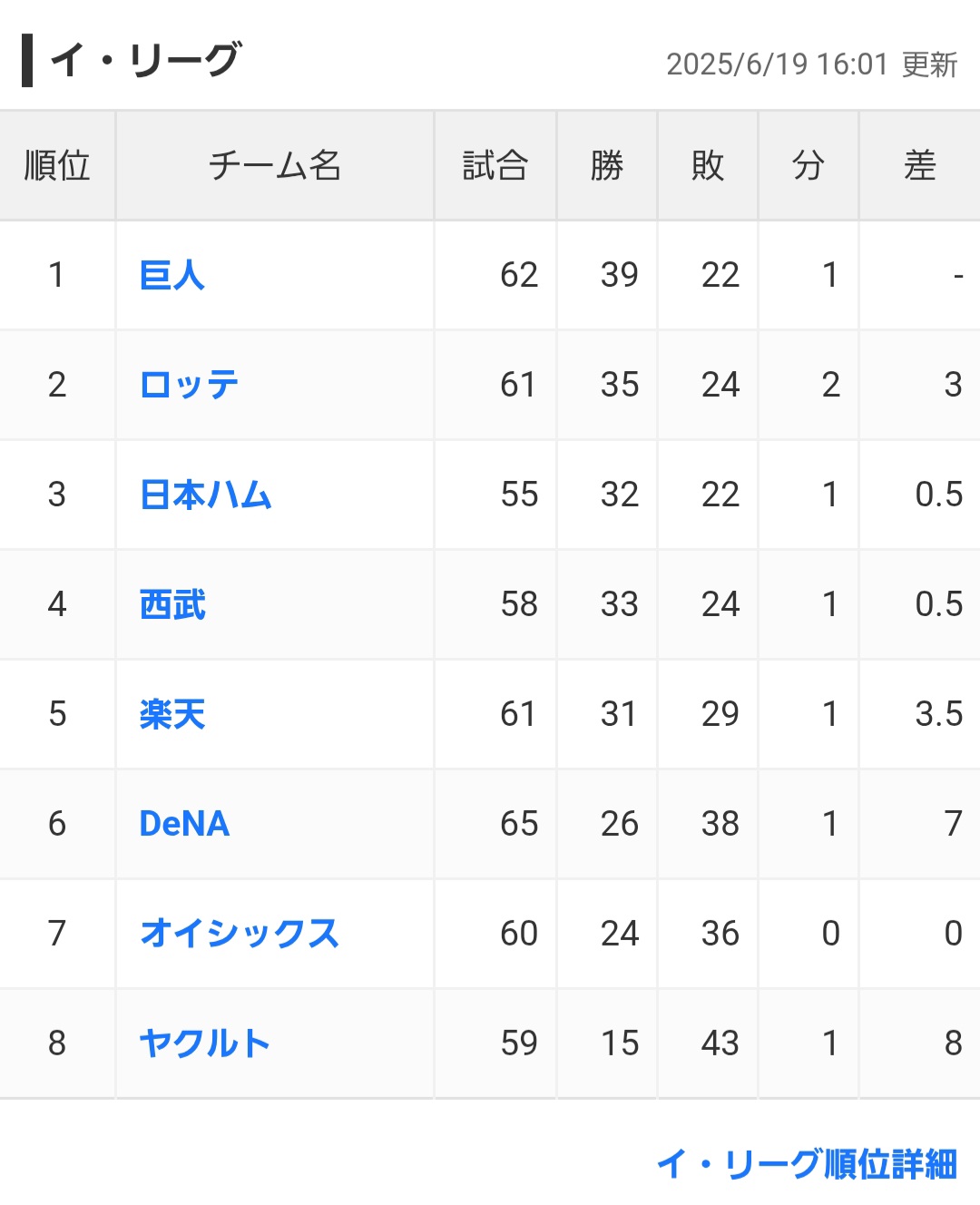The width and height of the screenshot is (980, 1205).
Task: Open the 日本ハム team page
Action: point(206,495)
